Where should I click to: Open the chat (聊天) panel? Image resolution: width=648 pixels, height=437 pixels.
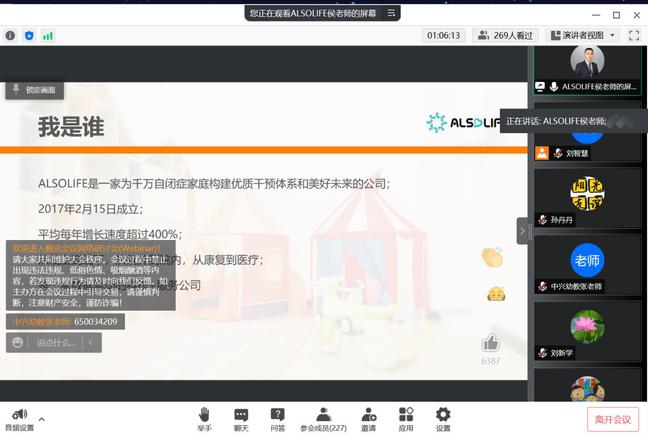tap(241, 418)
